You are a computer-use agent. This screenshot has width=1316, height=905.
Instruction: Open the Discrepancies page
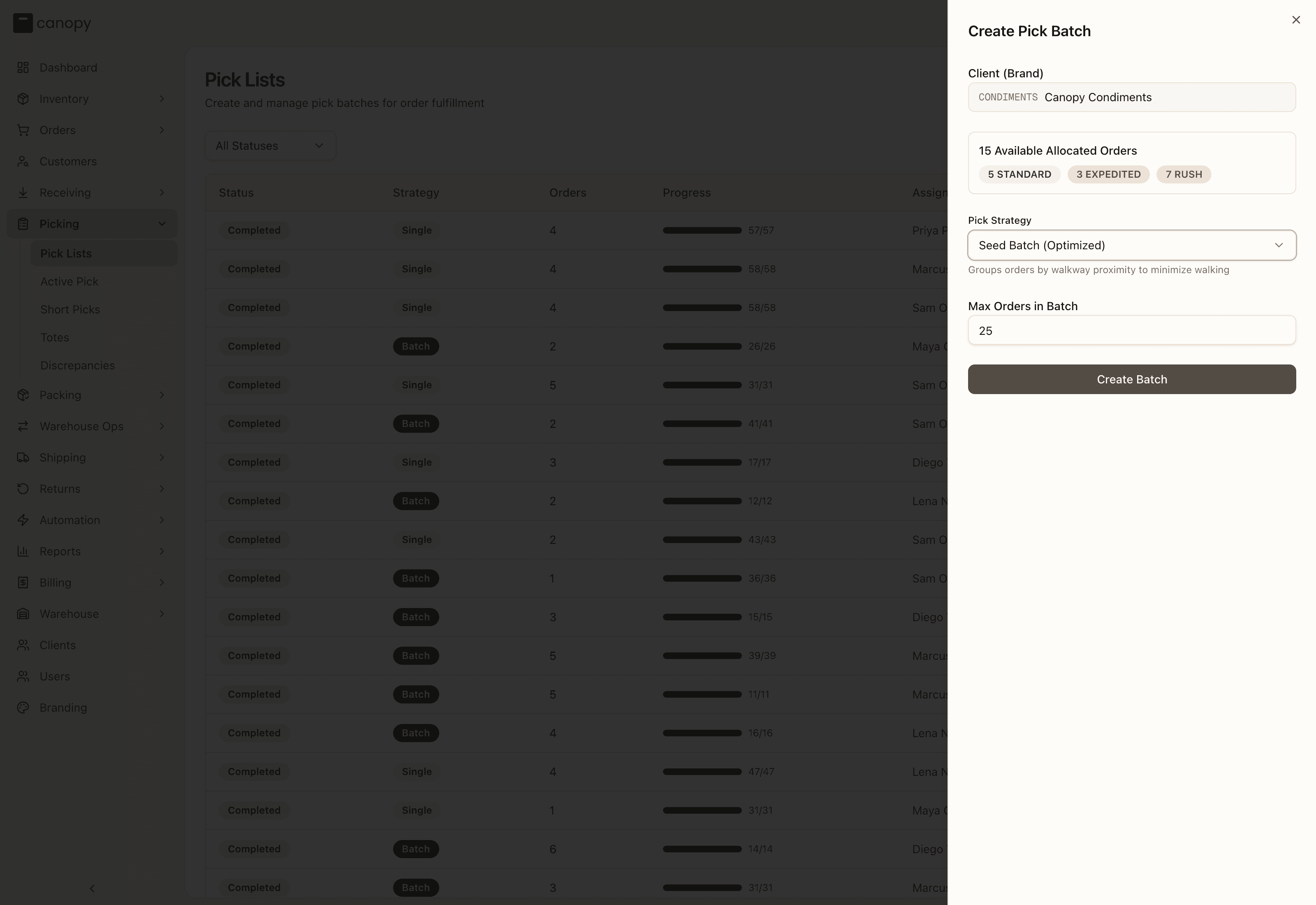(78, 366)
